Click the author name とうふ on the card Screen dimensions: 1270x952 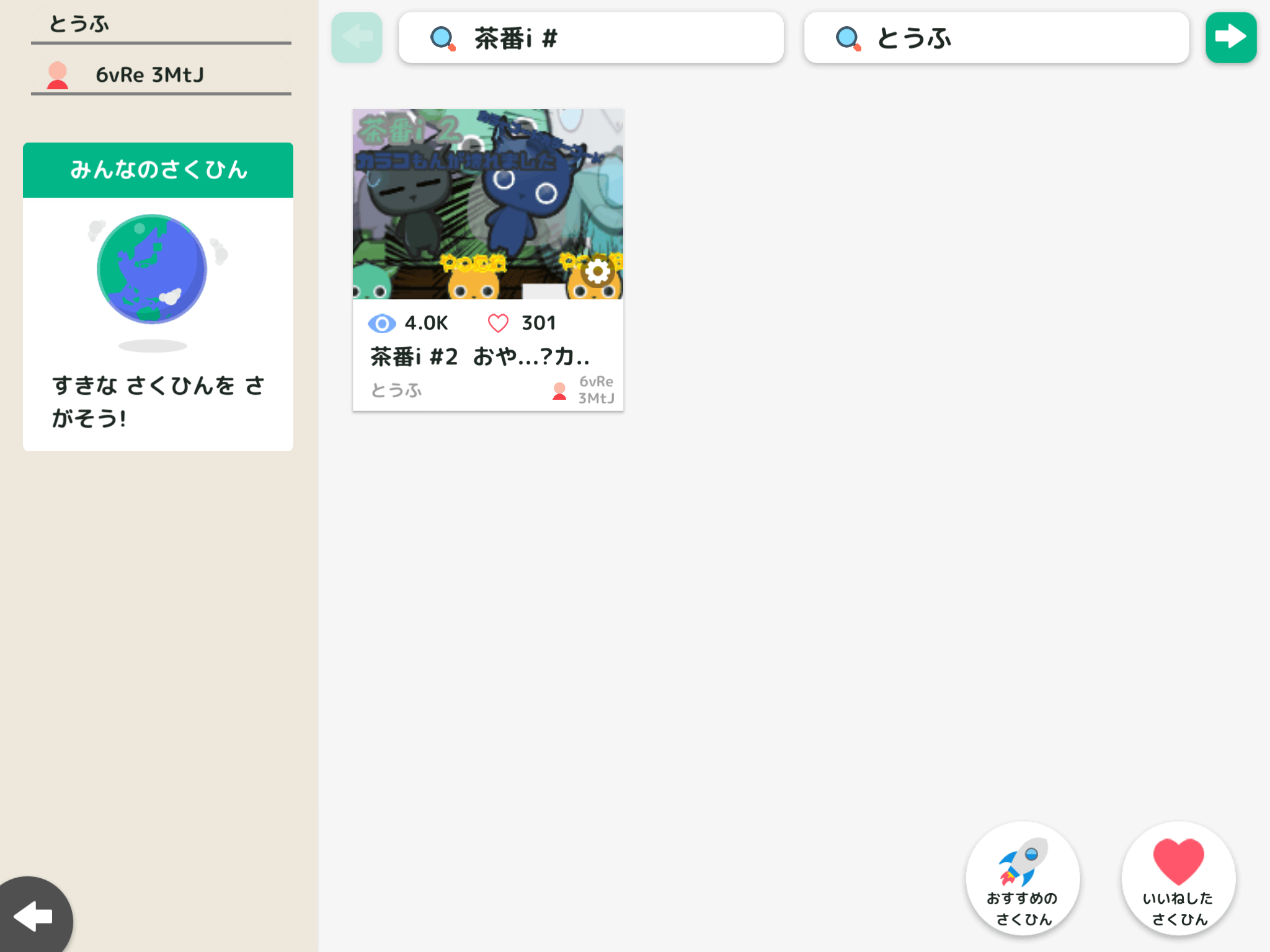396,390
